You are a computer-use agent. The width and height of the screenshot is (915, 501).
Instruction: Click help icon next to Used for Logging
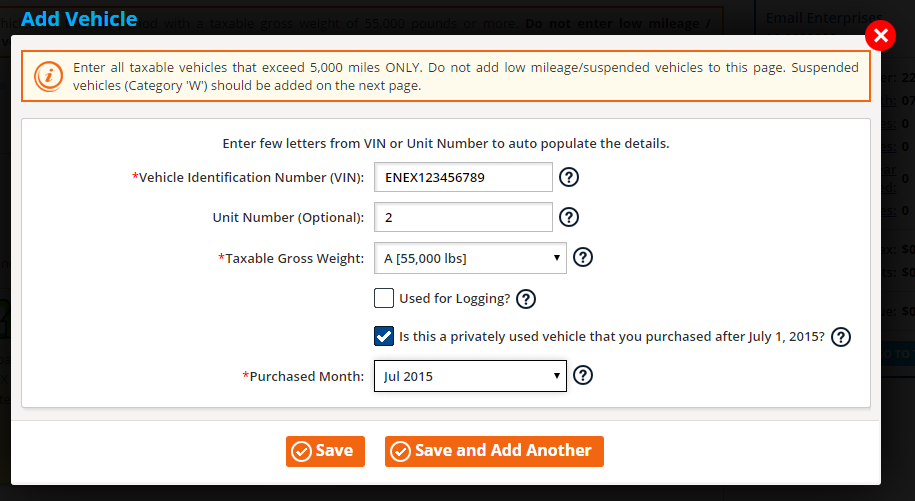pyautogui.click(x=526, y=298)
